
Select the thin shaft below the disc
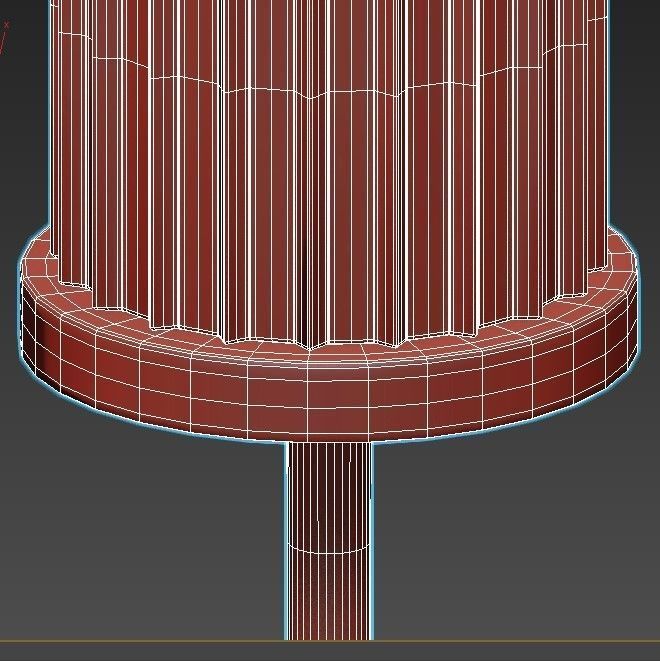329,541
